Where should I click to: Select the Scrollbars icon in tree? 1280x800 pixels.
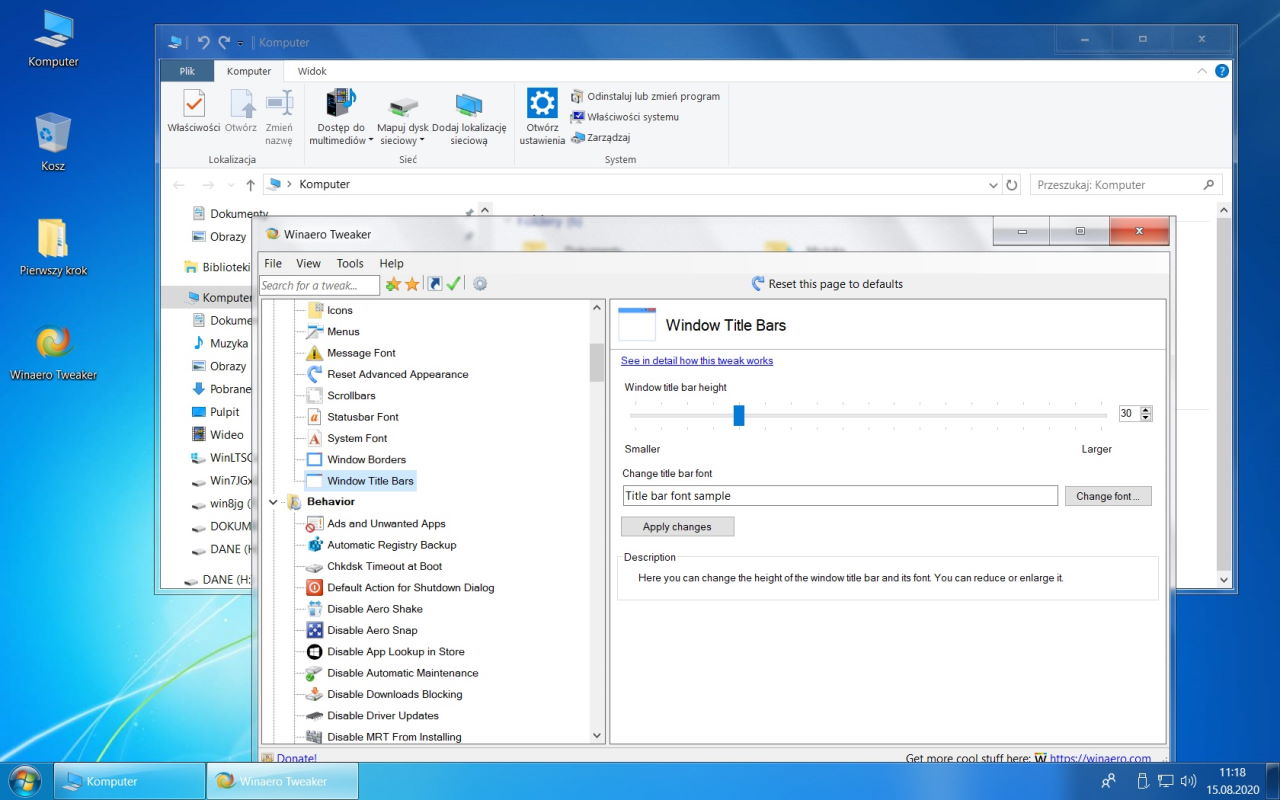click(315, 395)
